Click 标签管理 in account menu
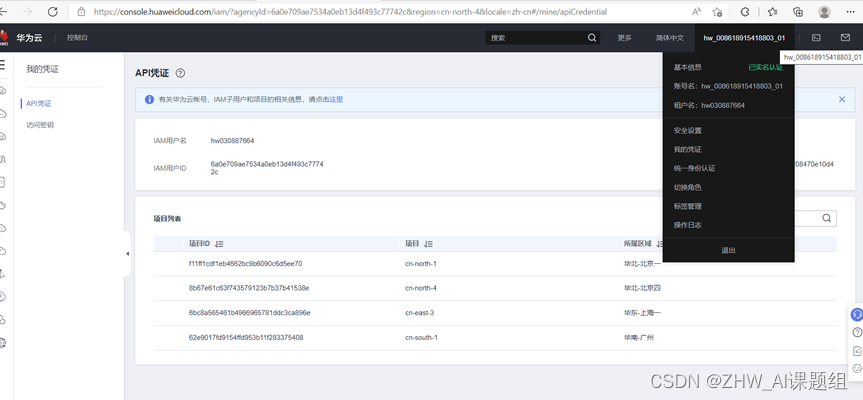Screen dimensions: 863x400 pyautogui.click(x=688, y=206)
